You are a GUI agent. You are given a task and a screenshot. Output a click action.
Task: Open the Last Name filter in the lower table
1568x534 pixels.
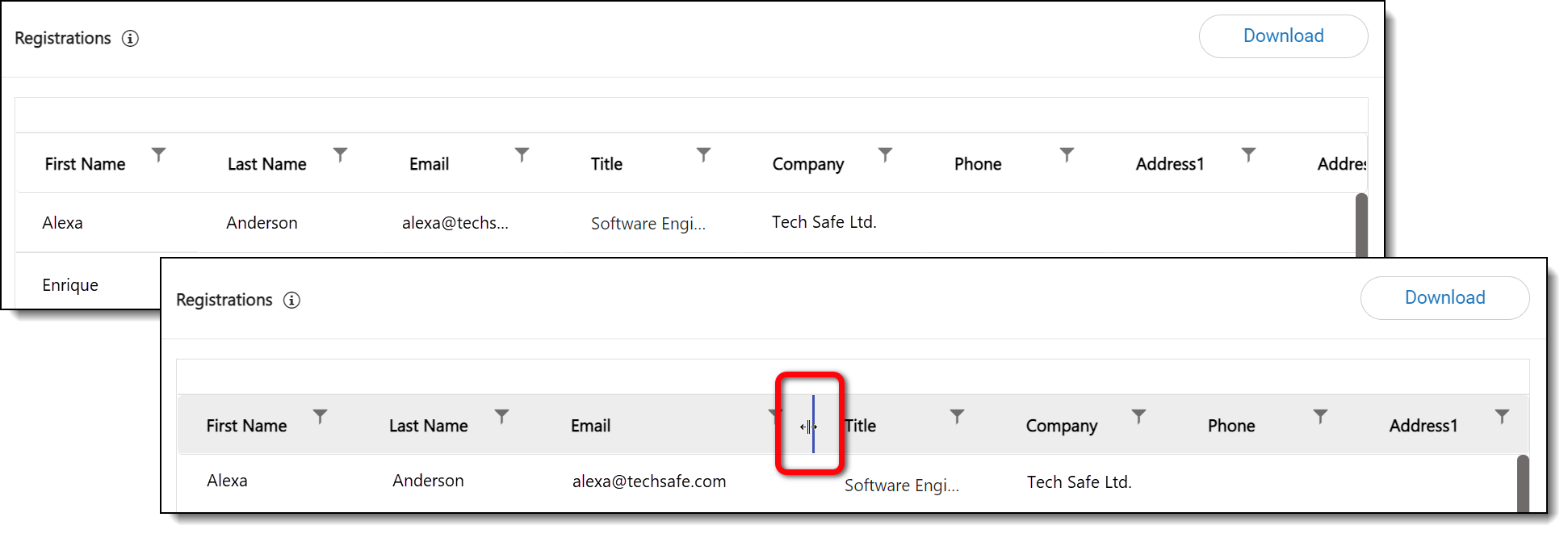pyautogui.click(x=502, y=416)
